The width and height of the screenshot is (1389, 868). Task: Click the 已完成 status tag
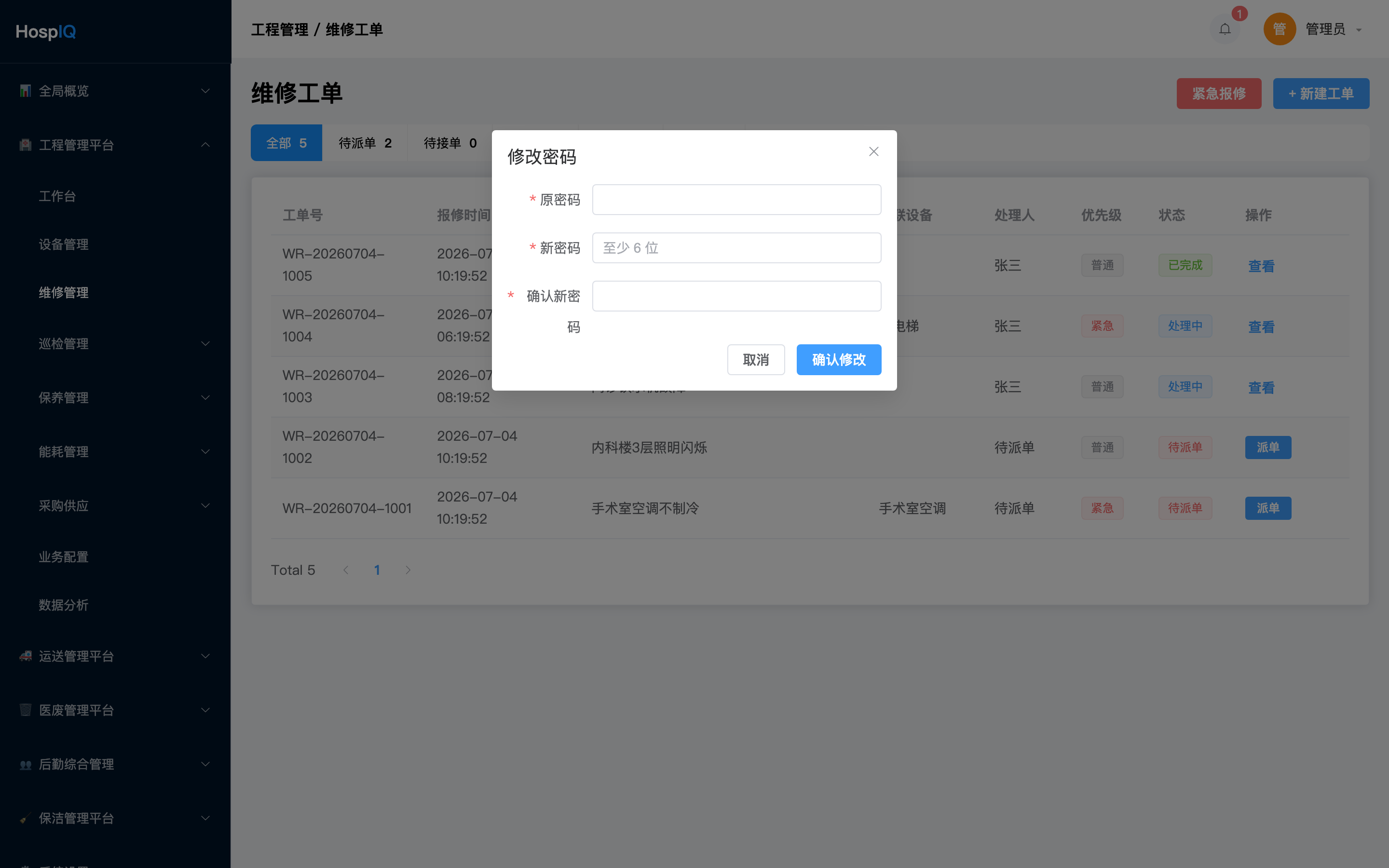pyautogui.click(x=1185, y=265)
